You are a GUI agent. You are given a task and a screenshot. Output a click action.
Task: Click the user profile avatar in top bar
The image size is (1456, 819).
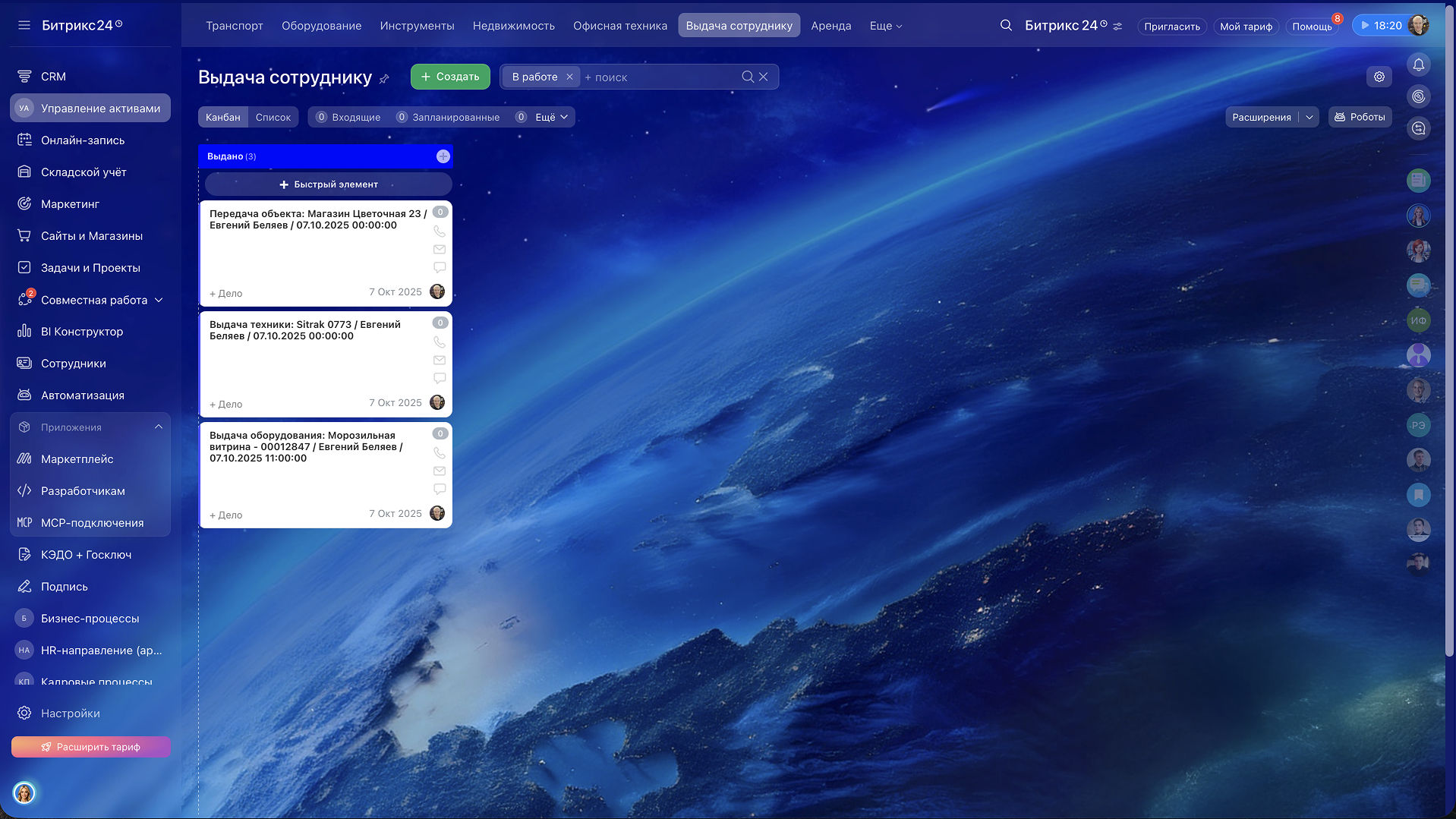pyautogui.click(x=1418, y=25)
